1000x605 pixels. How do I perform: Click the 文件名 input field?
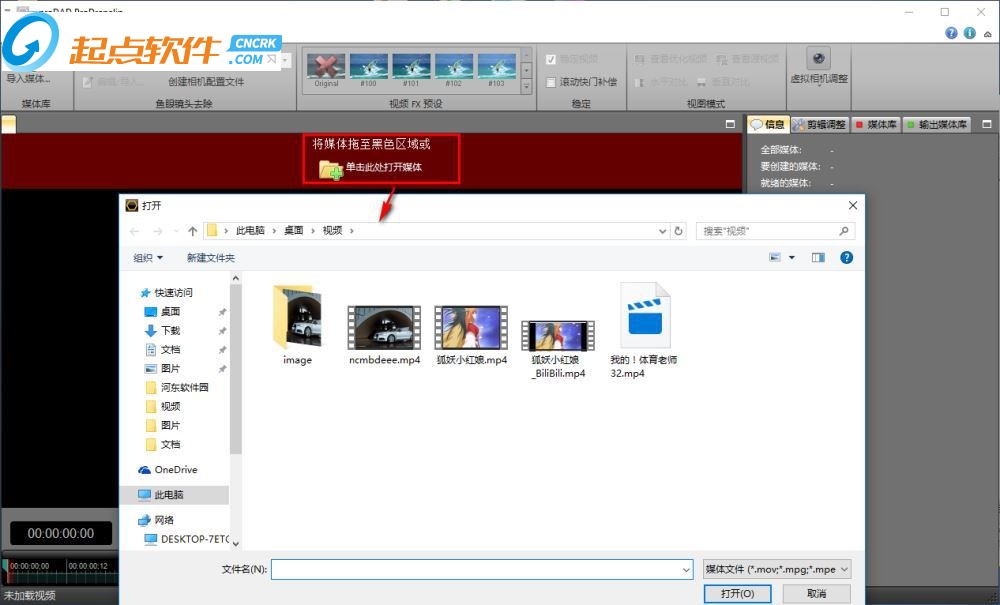click(x=482, y=569)
